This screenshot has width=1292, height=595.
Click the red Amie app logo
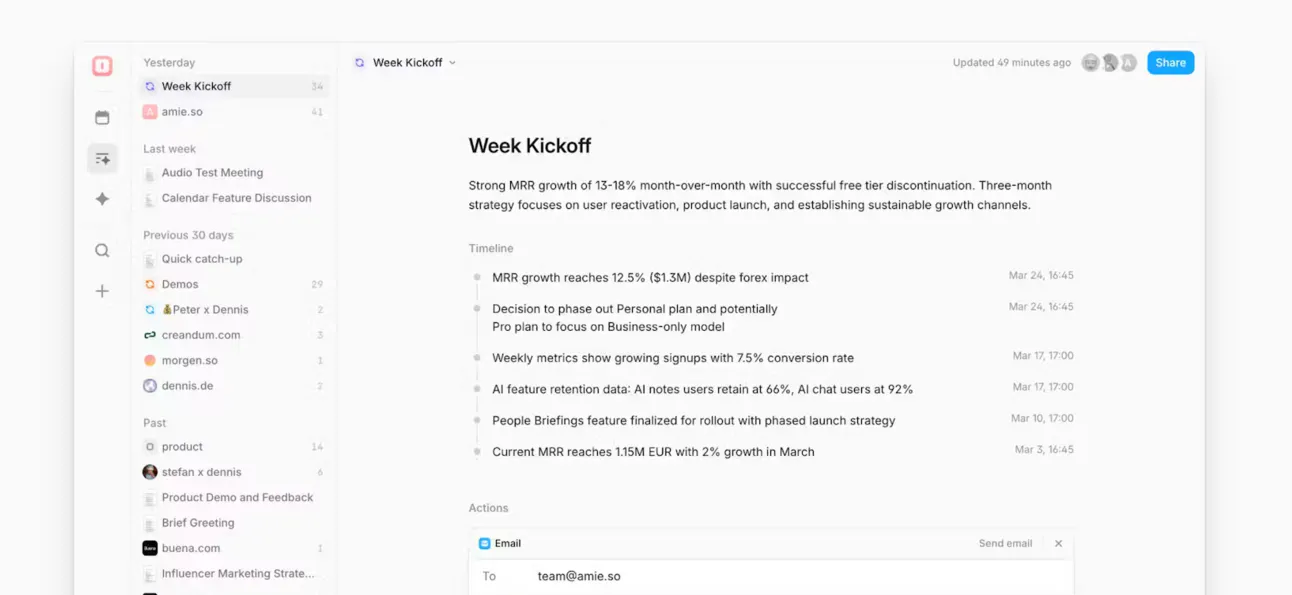point(102,66)
